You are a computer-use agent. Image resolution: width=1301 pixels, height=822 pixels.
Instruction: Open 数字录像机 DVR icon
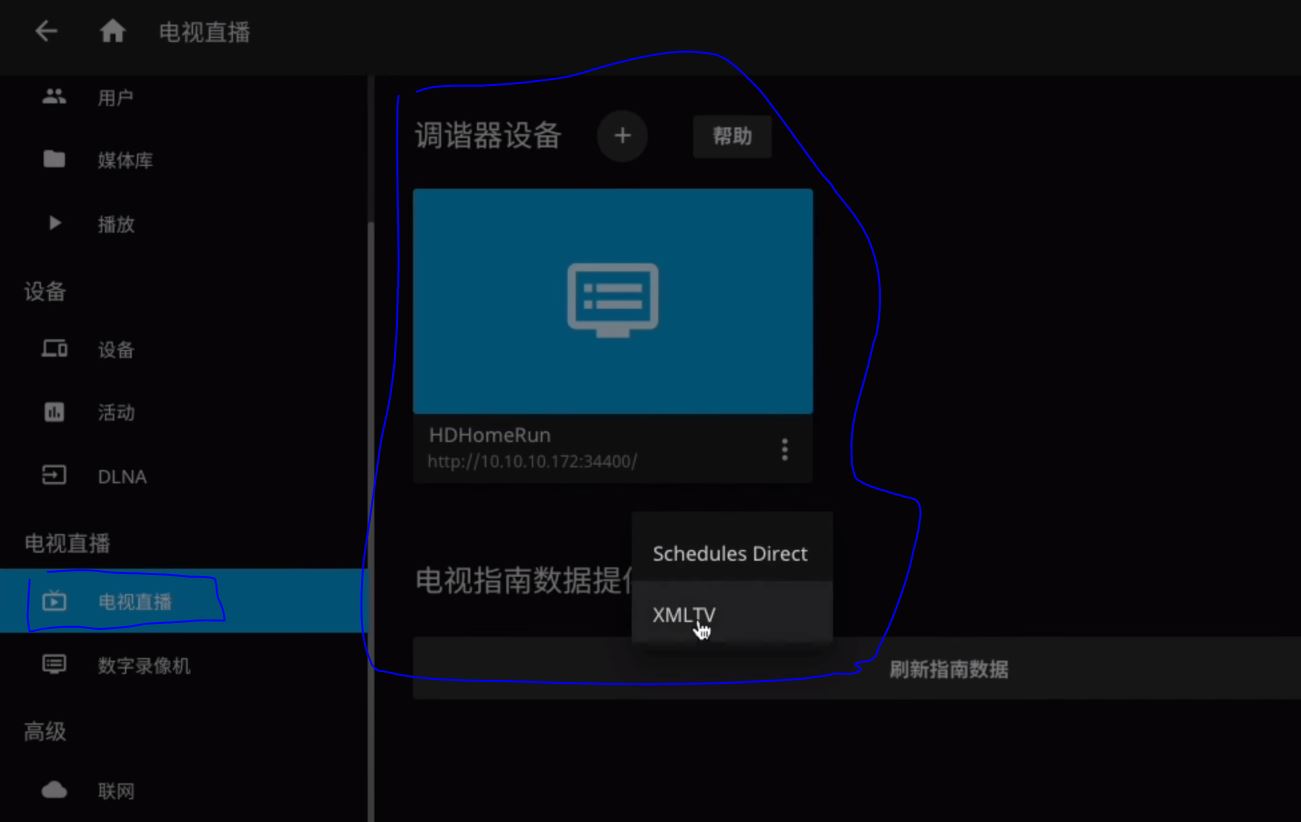[54, 665]
